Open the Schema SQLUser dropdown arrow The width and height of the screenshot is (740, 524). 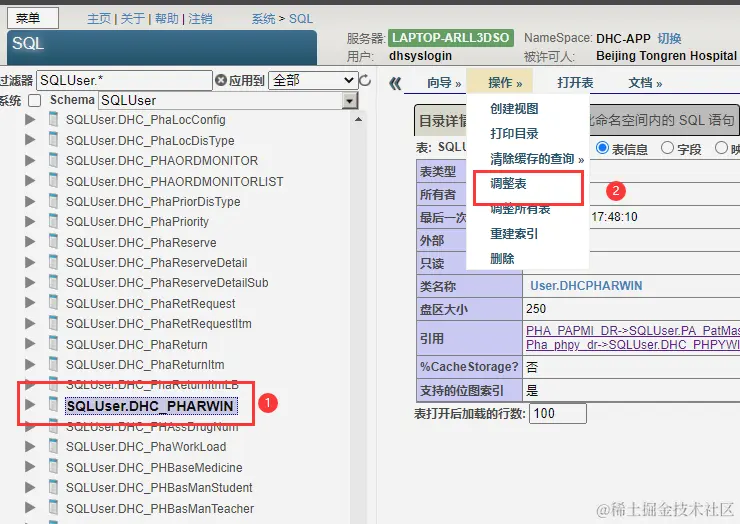[349, 101]
